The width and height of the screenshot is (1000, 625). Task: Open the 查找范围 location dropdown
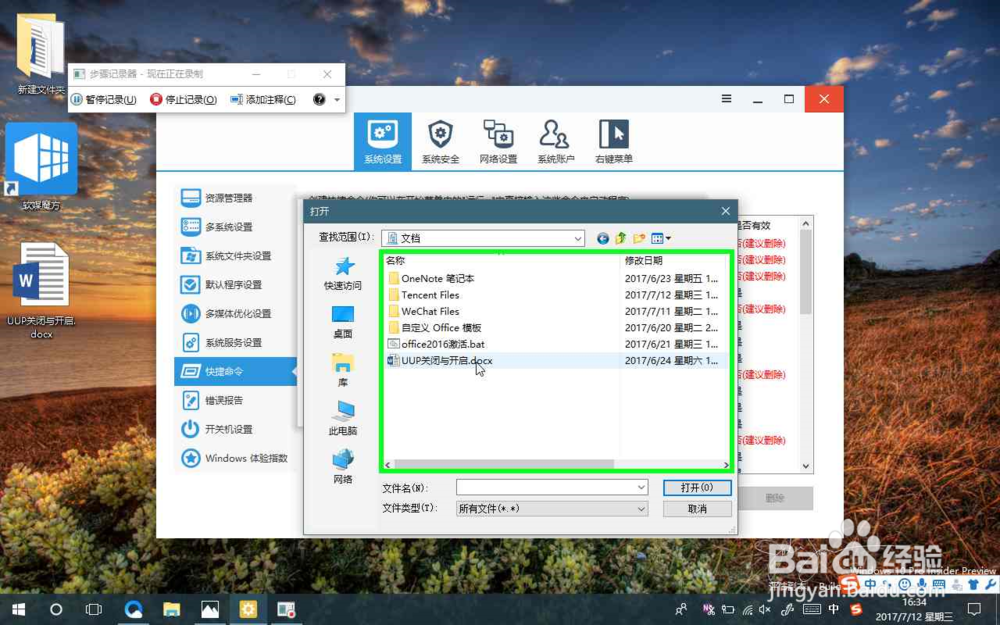point(578,238)
